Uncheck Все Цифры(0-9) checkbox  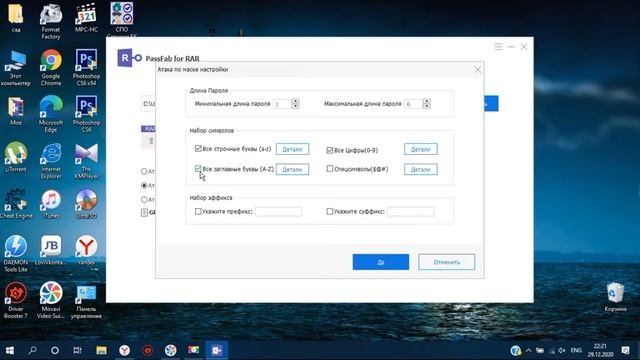(x=330, y=150)
